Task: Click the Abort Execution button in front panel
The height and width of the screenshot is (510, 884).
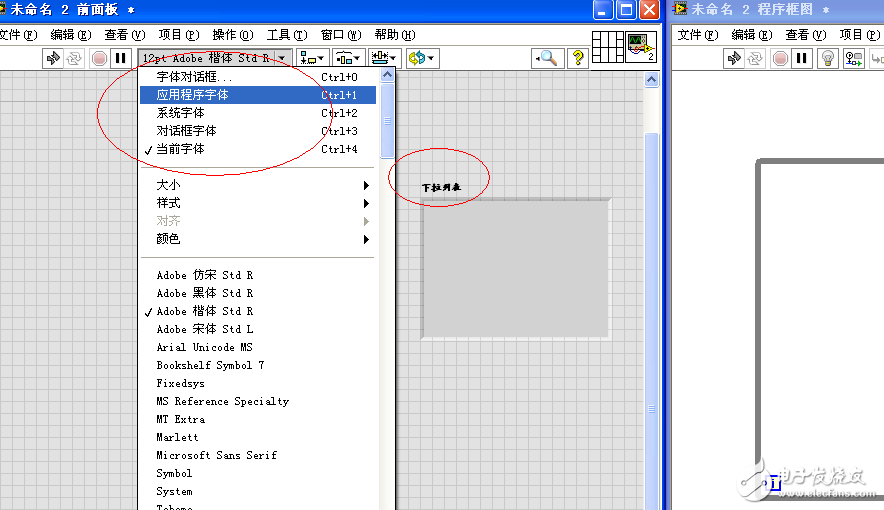Action: click(99, 58)
